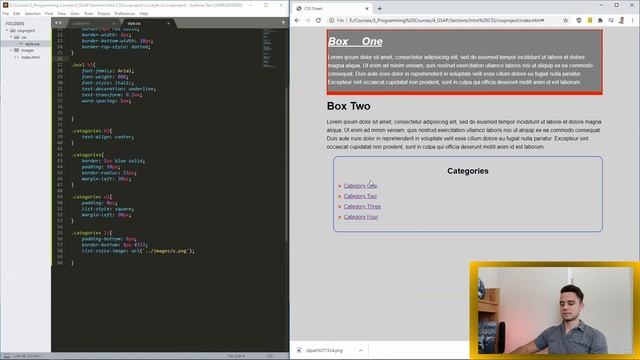Open CSS syntax selector in status bar
This screenshot has width=640, height=360.
269,356
